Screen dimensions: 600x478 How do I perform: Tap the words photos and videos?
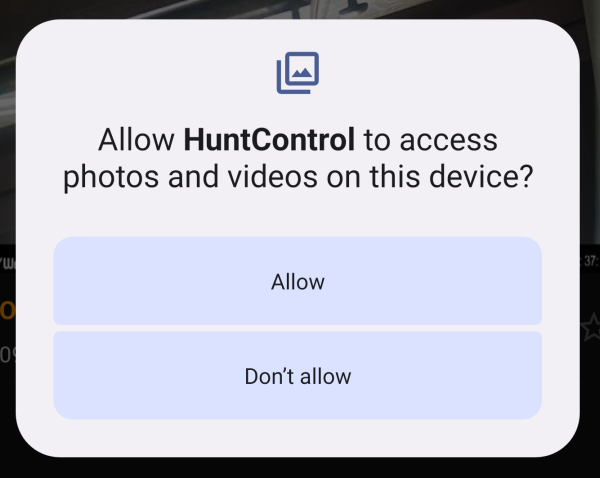click(190, 176)
